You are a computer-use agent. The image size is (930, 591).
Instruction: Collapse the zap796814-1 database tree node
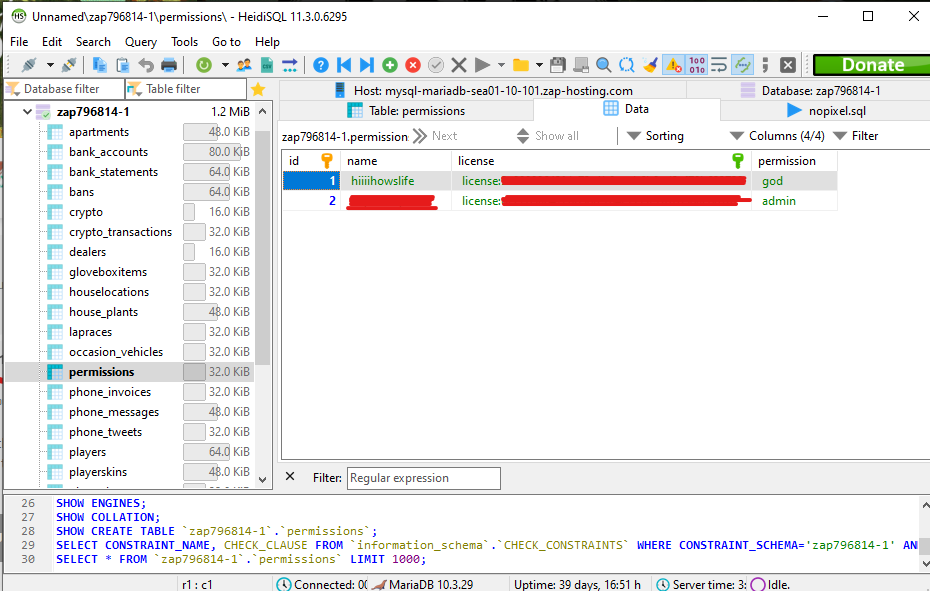[27, 112]
